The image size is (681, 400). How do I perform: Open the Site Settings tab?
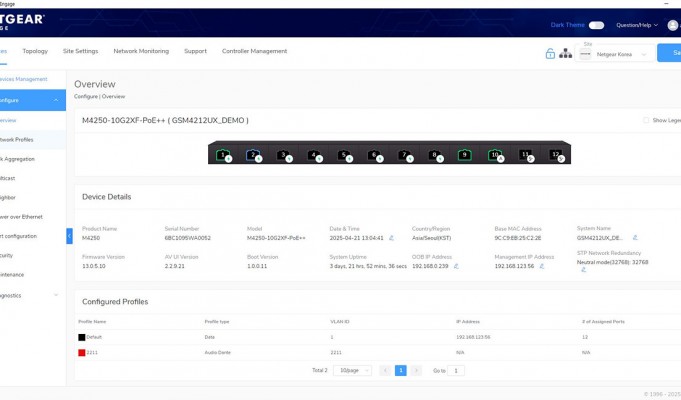click(80, 51)
